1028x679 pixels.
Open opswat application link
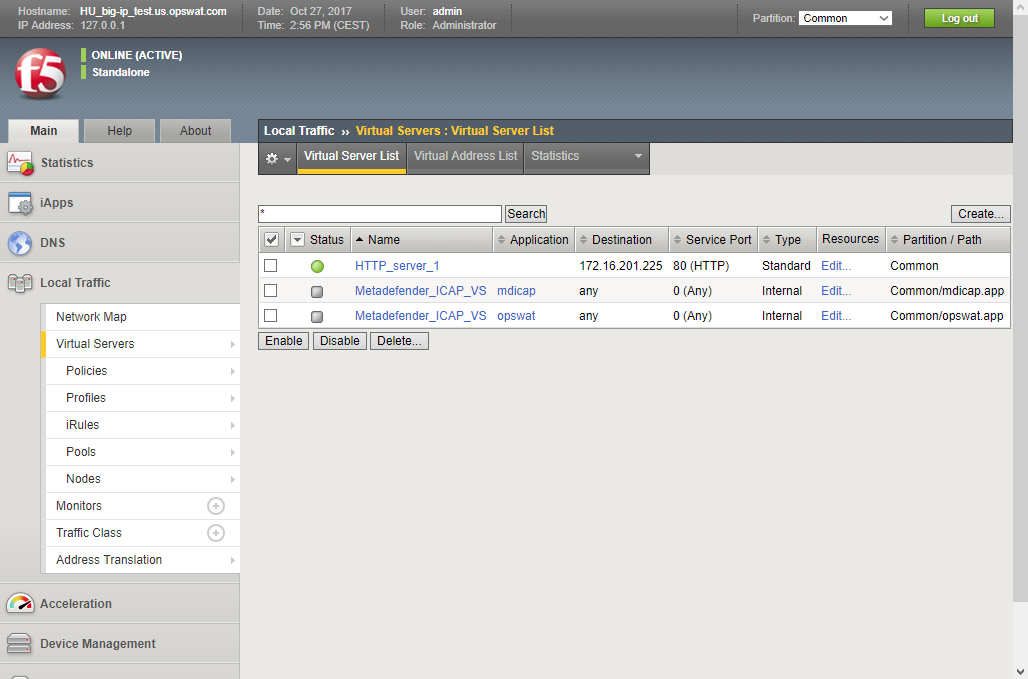tap(516, 316)
